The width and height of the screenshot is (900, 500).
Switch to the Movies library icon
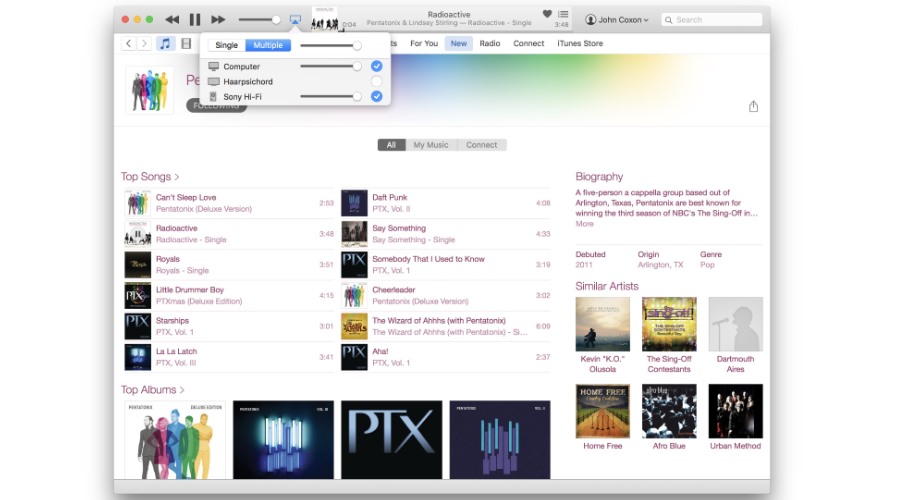tap(186, 43)
